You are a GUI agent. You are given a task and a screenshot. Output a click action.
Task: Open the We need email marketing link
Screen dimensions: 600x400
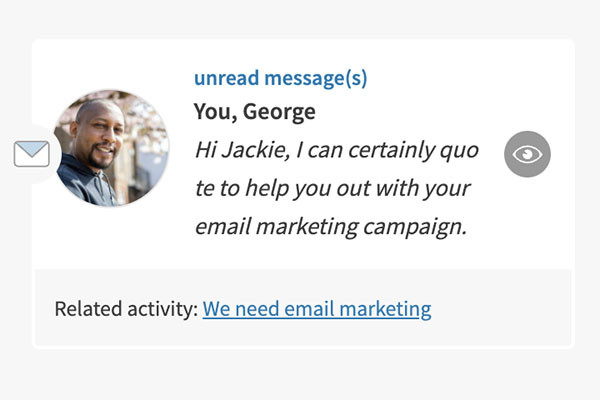pyautogui.click(x=317, y=309)
